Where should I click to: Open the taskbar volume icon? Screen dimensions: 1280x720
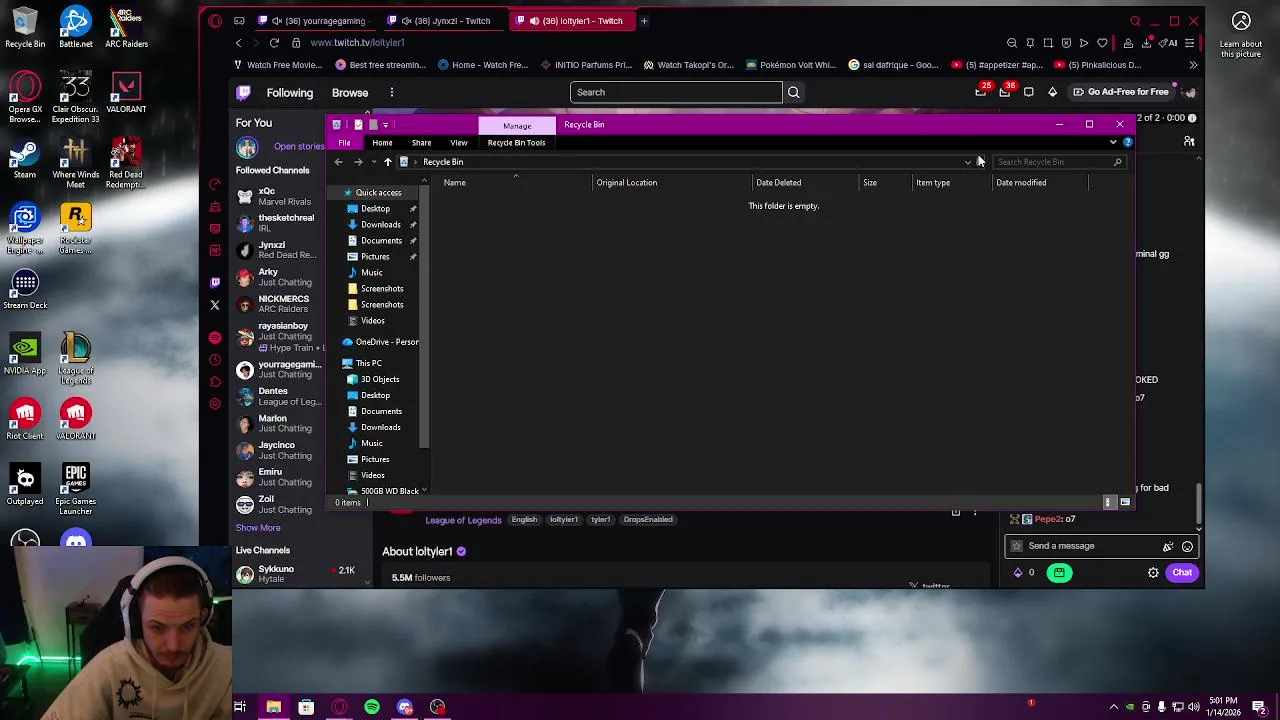1194,707
